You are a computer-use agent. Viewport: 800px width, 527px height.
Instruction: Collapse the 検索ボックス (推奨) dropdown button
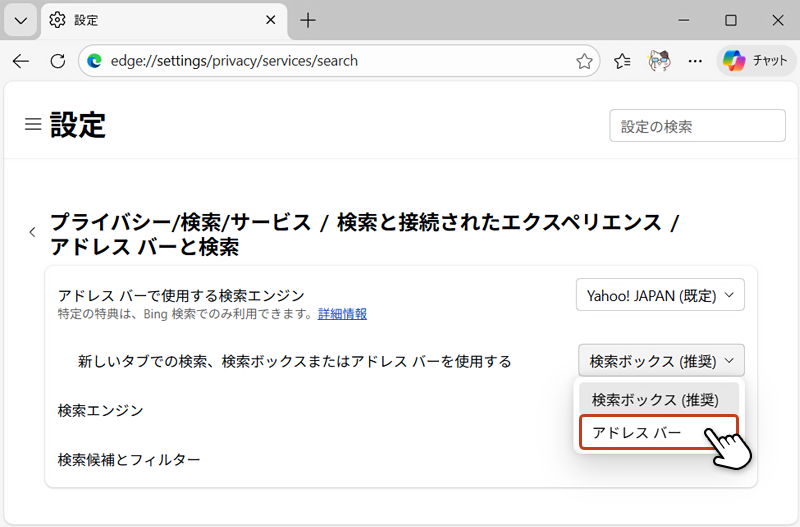click(661, 360)
